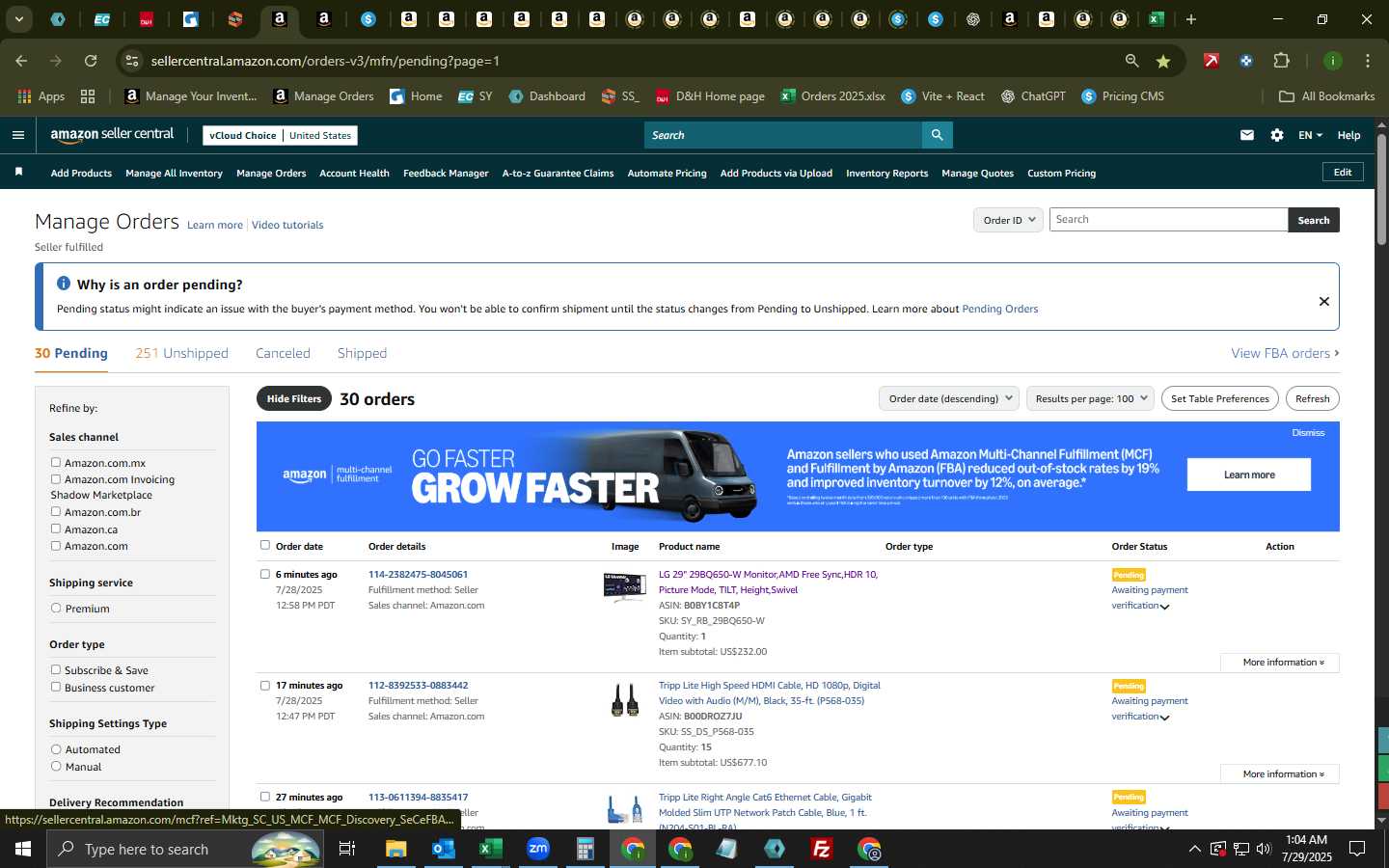This screenshot has width=1389, height=868.
Task: Open Zoom from the taskbar
Action: (x=537, y=849)
